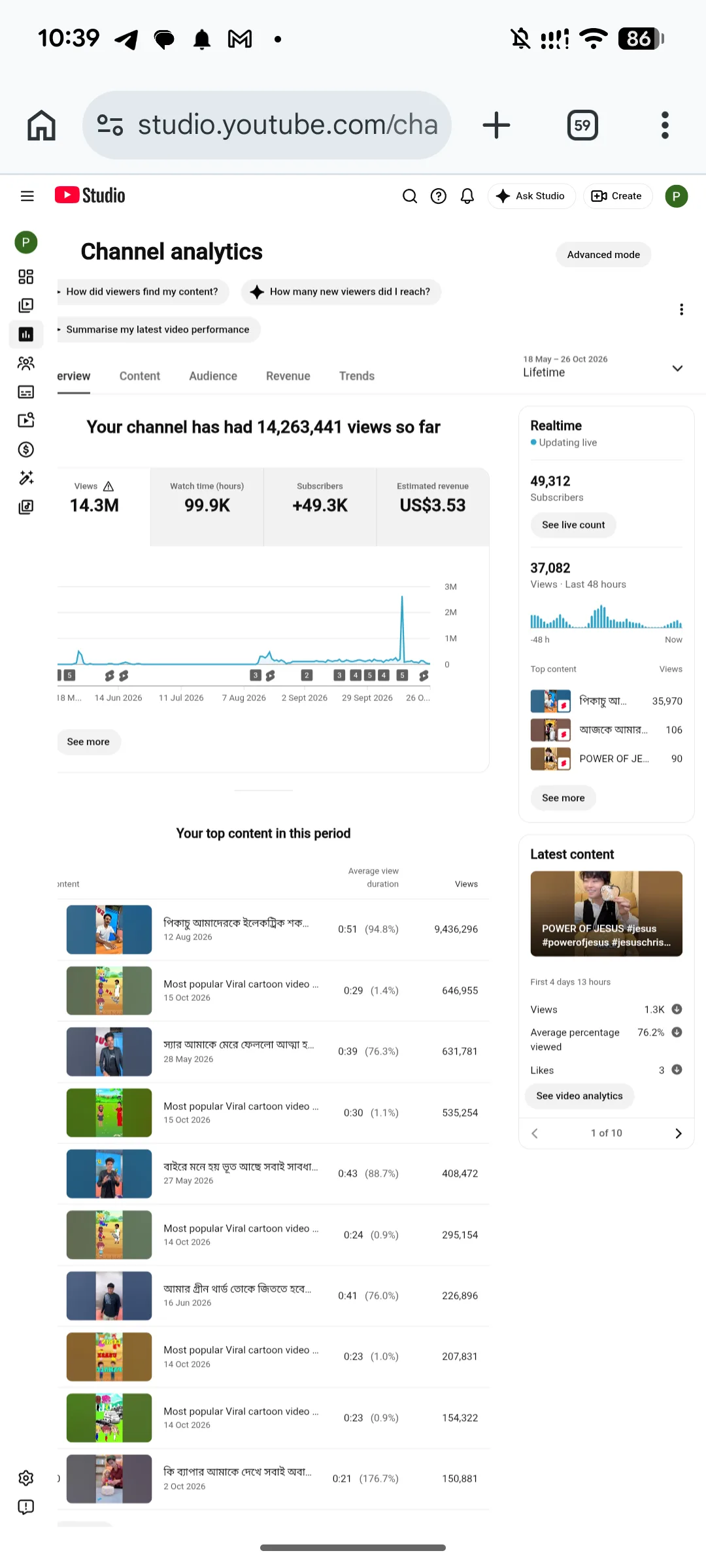Open video dated 27 May 2026

click(x=273, y=1174)
